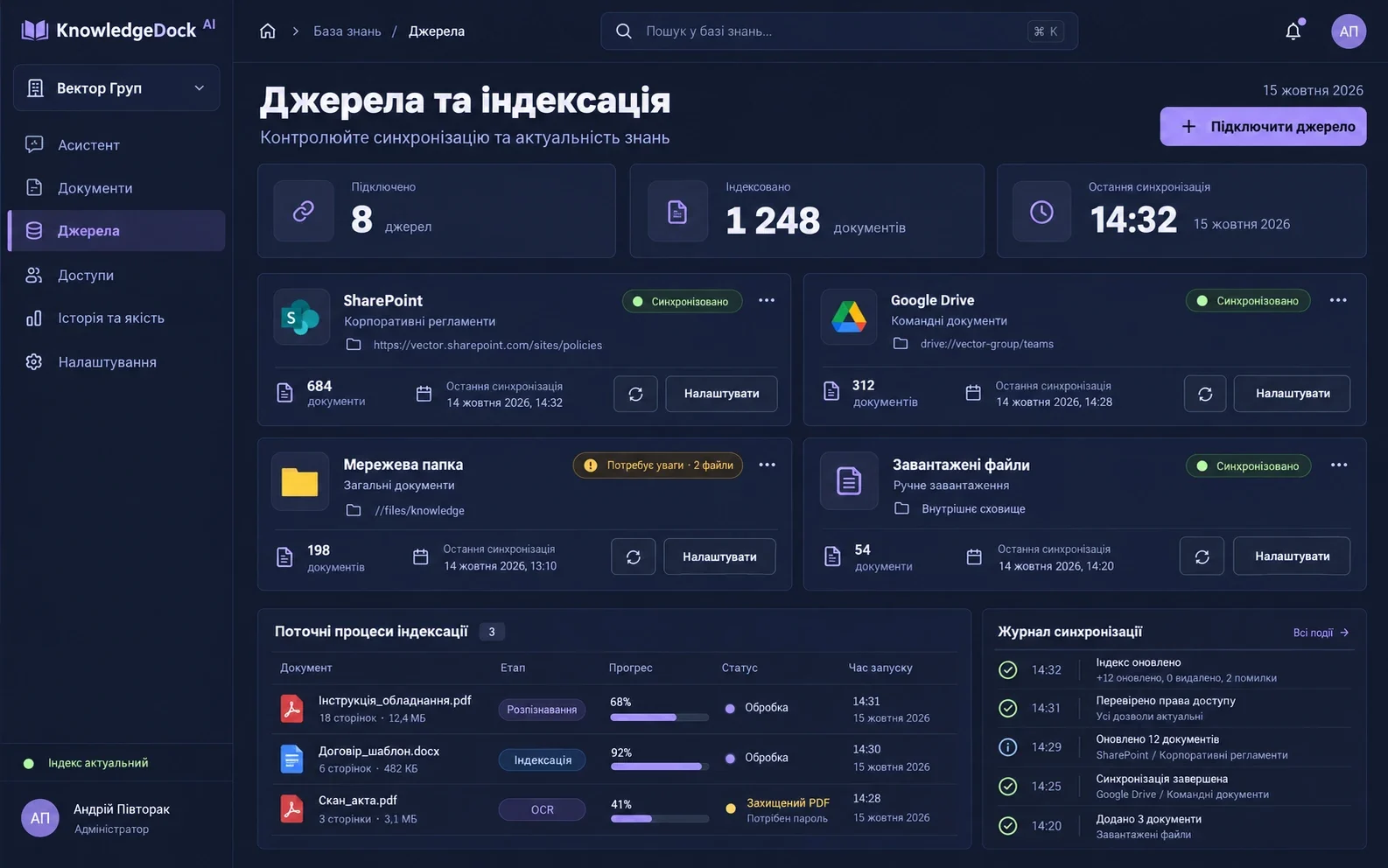Open Всі події link in sync journal
This screenshot has width=1388, height=868.
pos(1321,633)
